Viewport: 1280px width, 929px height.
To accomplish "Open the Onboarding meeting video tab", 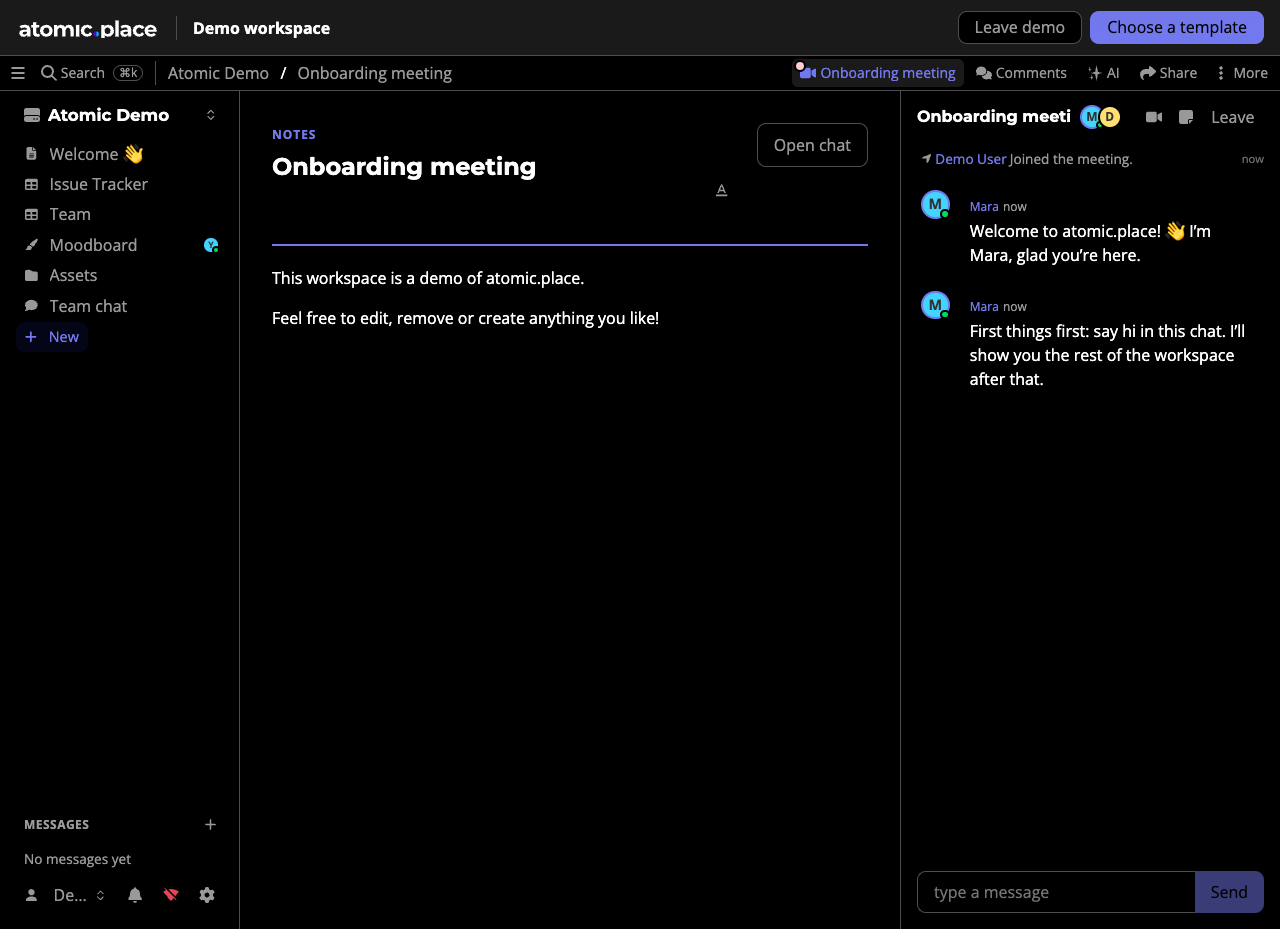I will tap(878, 73).
